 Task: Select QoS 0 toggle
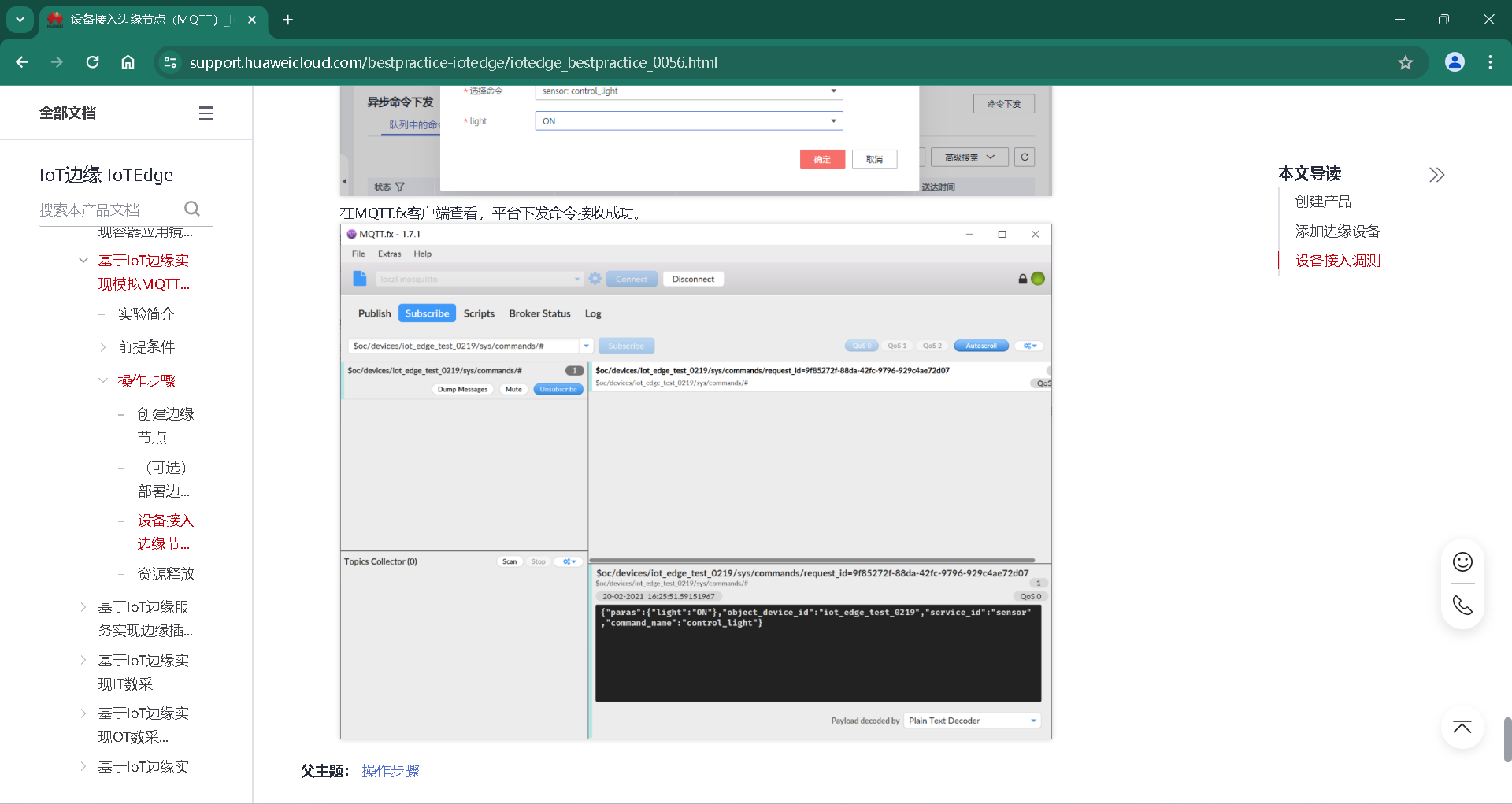[x=862, y=346]
